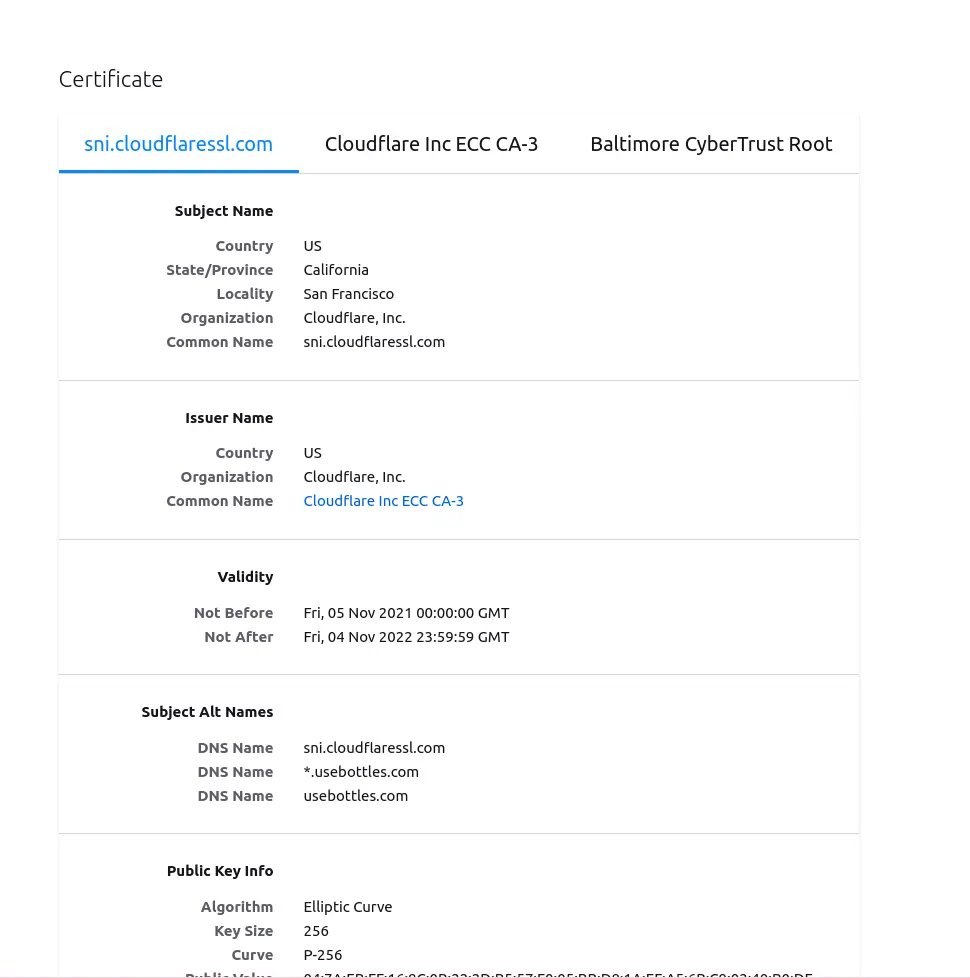970x978 pixels.
Task: Open the Cloudflare Inc ECC CA-3 tab
Action: tap(431, 144)
